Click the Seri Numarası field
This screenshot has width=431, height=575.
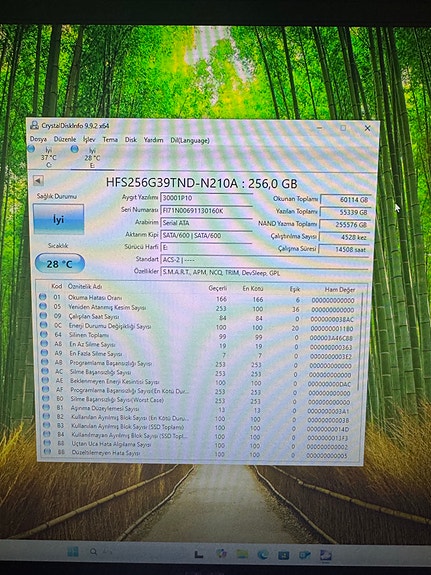click(207, 210)
